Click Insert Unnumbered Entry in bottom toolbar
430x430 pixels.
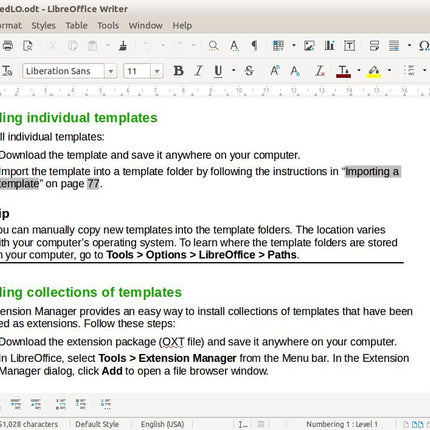pos(61,404)
